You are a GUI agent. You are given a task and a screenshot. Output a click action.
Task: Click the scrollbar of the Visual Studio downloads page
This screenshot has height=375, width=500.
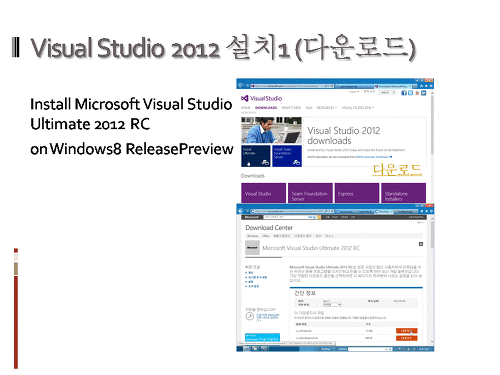tap(432, 125)
